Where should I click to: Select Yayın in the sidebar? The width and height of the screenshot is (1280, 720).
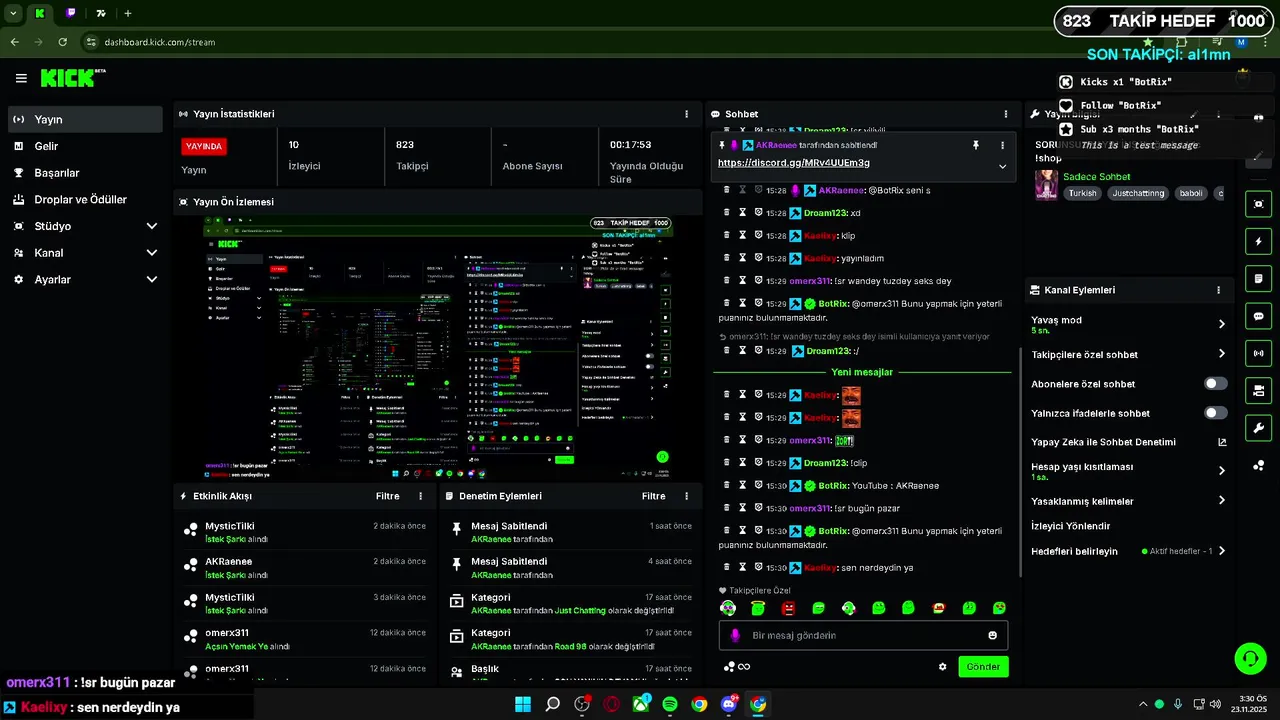85,119
